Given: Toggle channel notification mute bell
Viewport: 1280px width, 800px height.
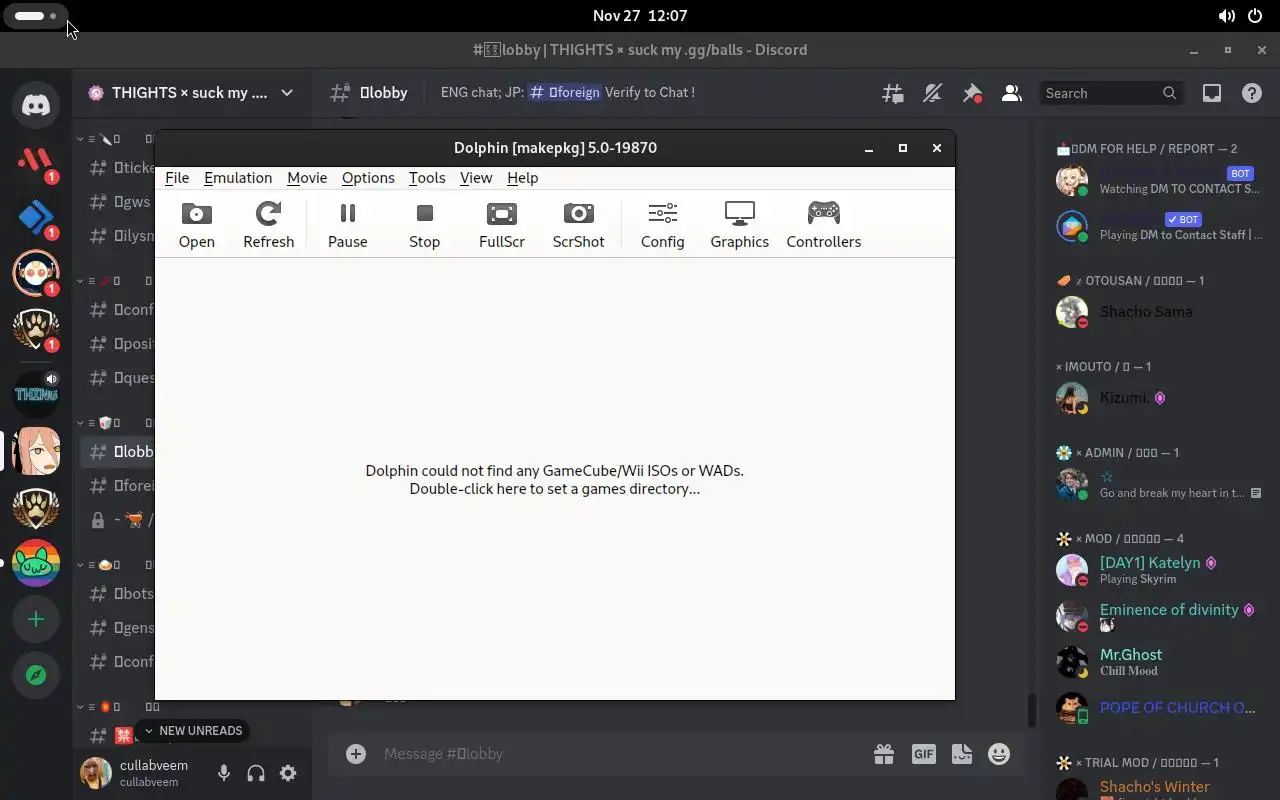Looking at the screenshot, I should point(932,93).
